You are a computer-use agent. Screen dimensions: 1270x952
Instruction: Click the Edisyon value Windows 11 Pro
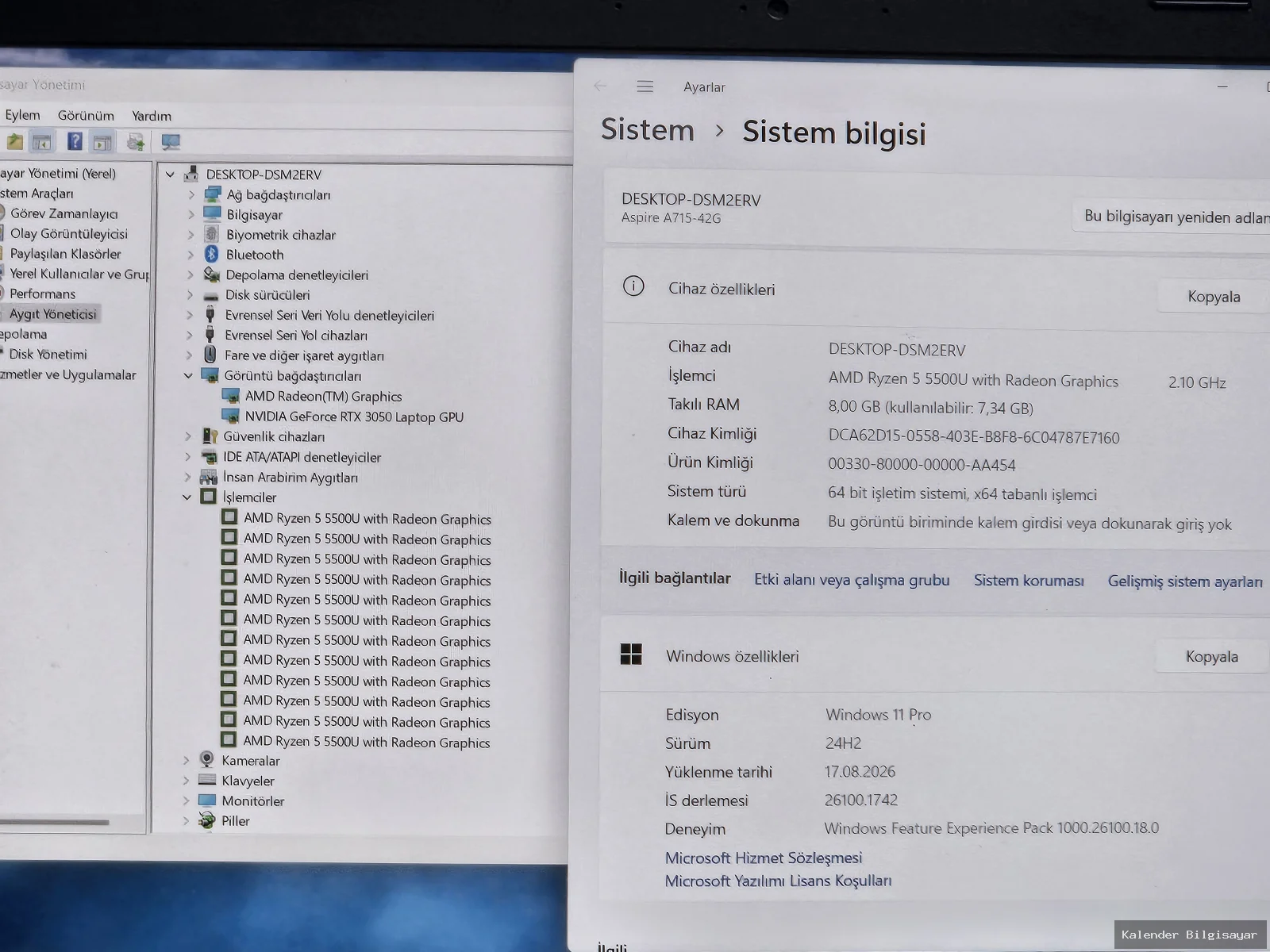[879, 715]
